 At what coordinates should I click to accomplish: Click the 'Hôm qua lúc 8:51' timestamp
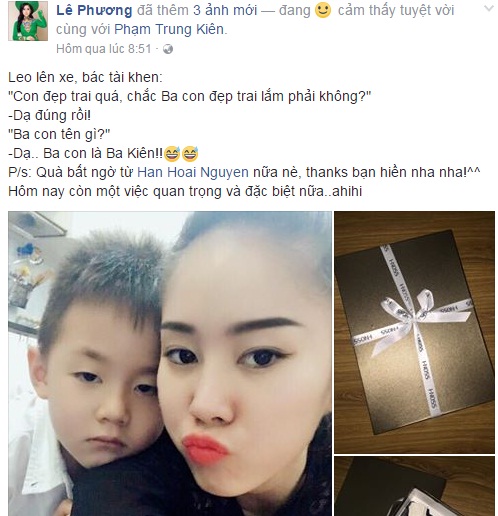(104, 49)
